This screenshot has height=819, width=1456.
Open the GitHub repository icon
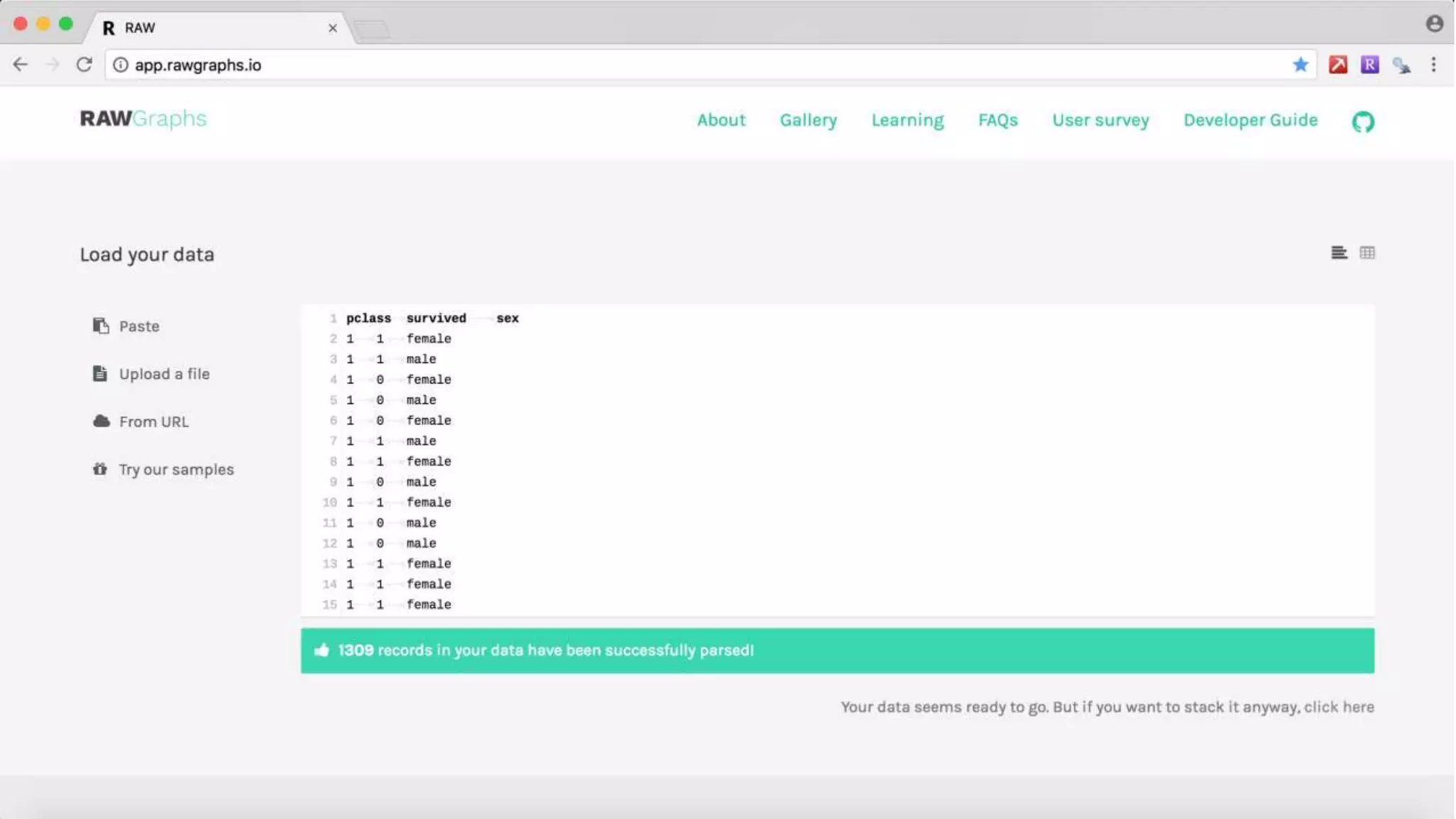[x=1362, y=122]
